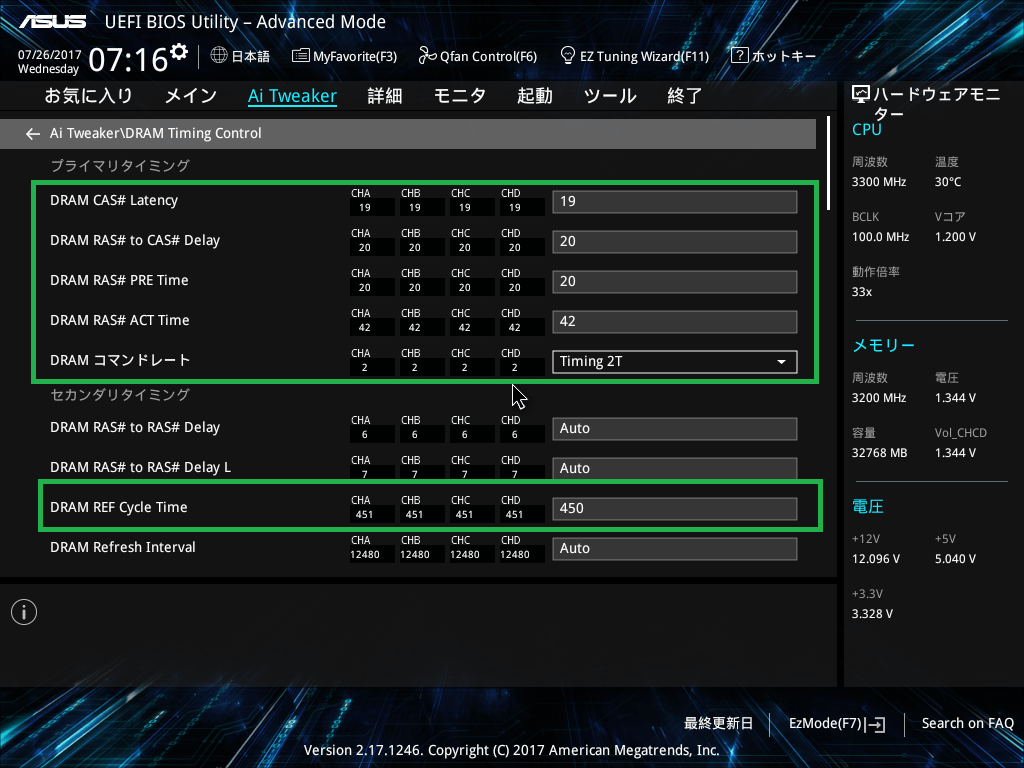
Task: Open the 詳細 tab
Action: 385,96
